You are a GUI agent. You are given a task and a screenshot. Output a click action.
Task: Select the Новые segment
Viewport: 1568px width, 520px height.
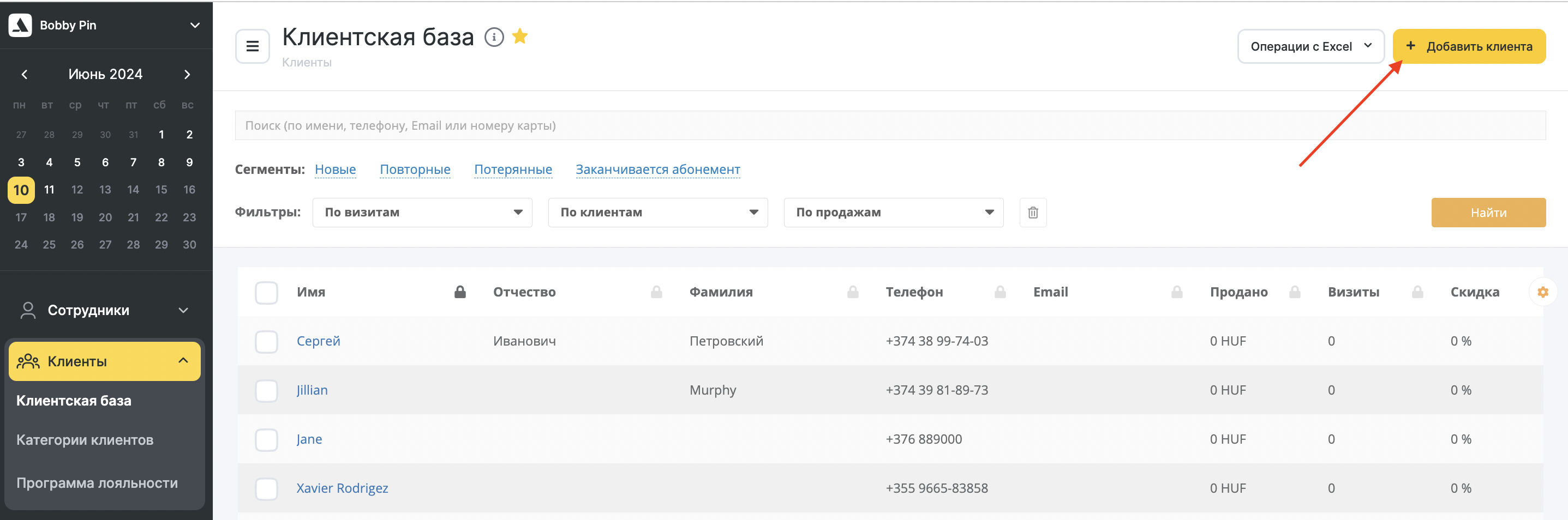coord(335,169)
